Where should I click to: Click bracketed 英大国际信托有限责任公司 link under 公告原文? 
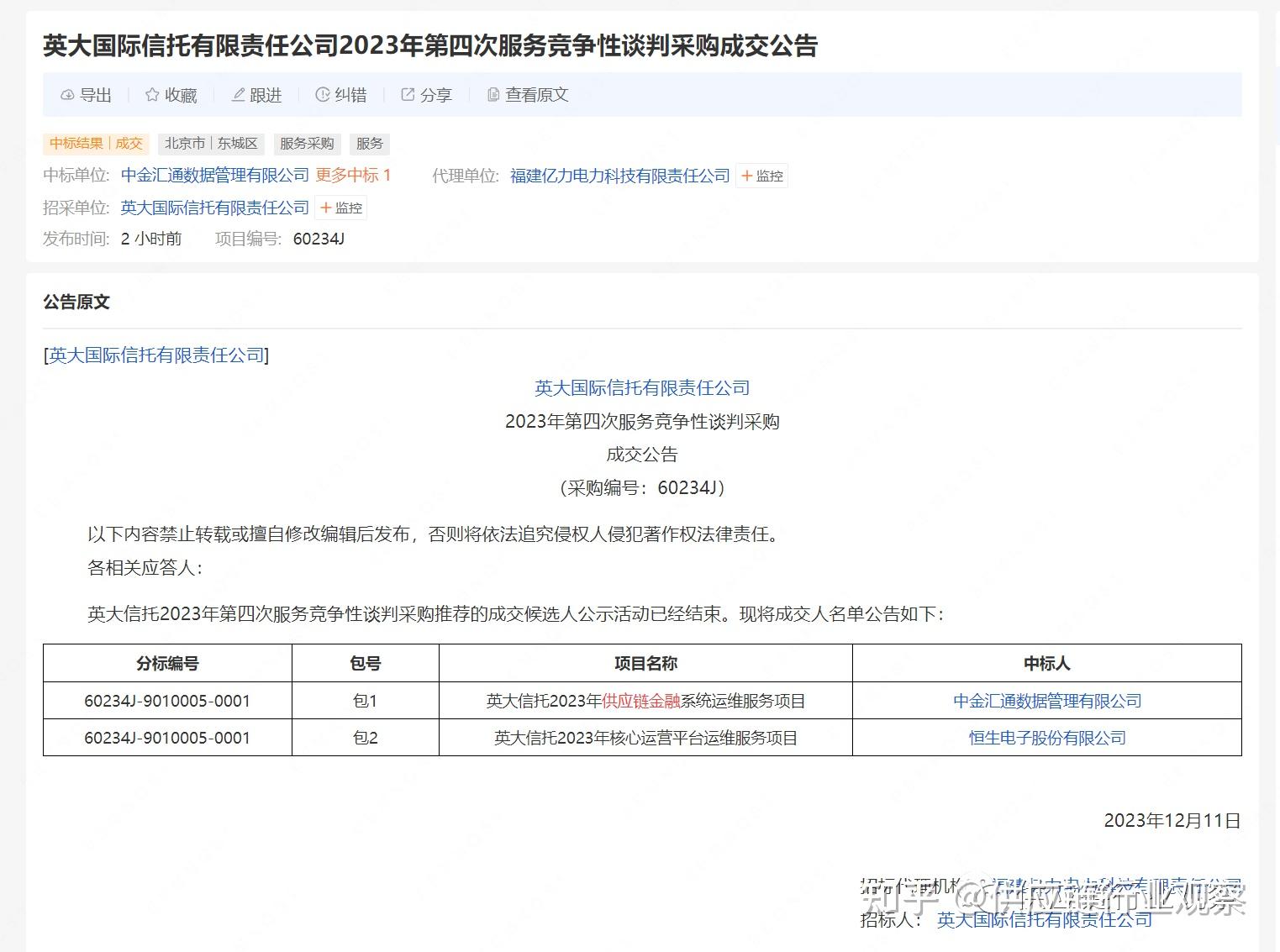click(x=157, y=355)
